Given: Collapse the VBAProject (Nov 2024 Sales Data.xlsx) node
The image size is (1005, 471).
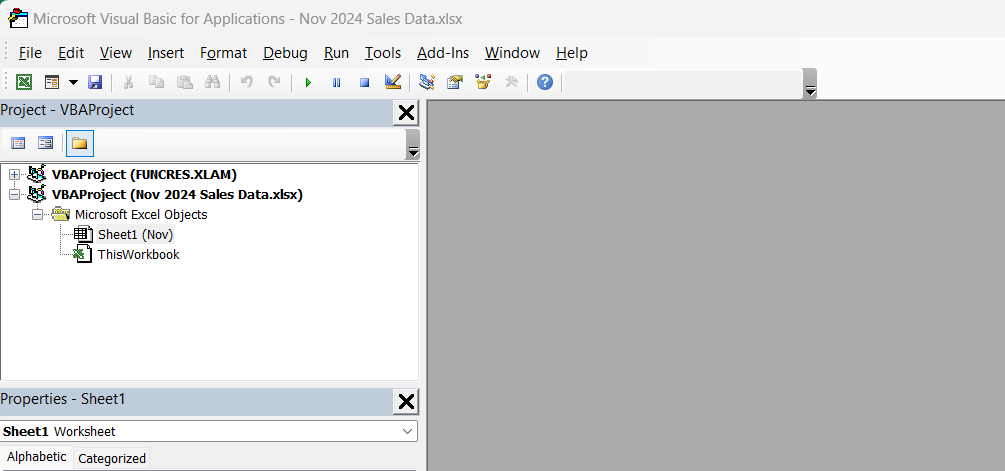Looking at the screenshot, I should 15,194.
